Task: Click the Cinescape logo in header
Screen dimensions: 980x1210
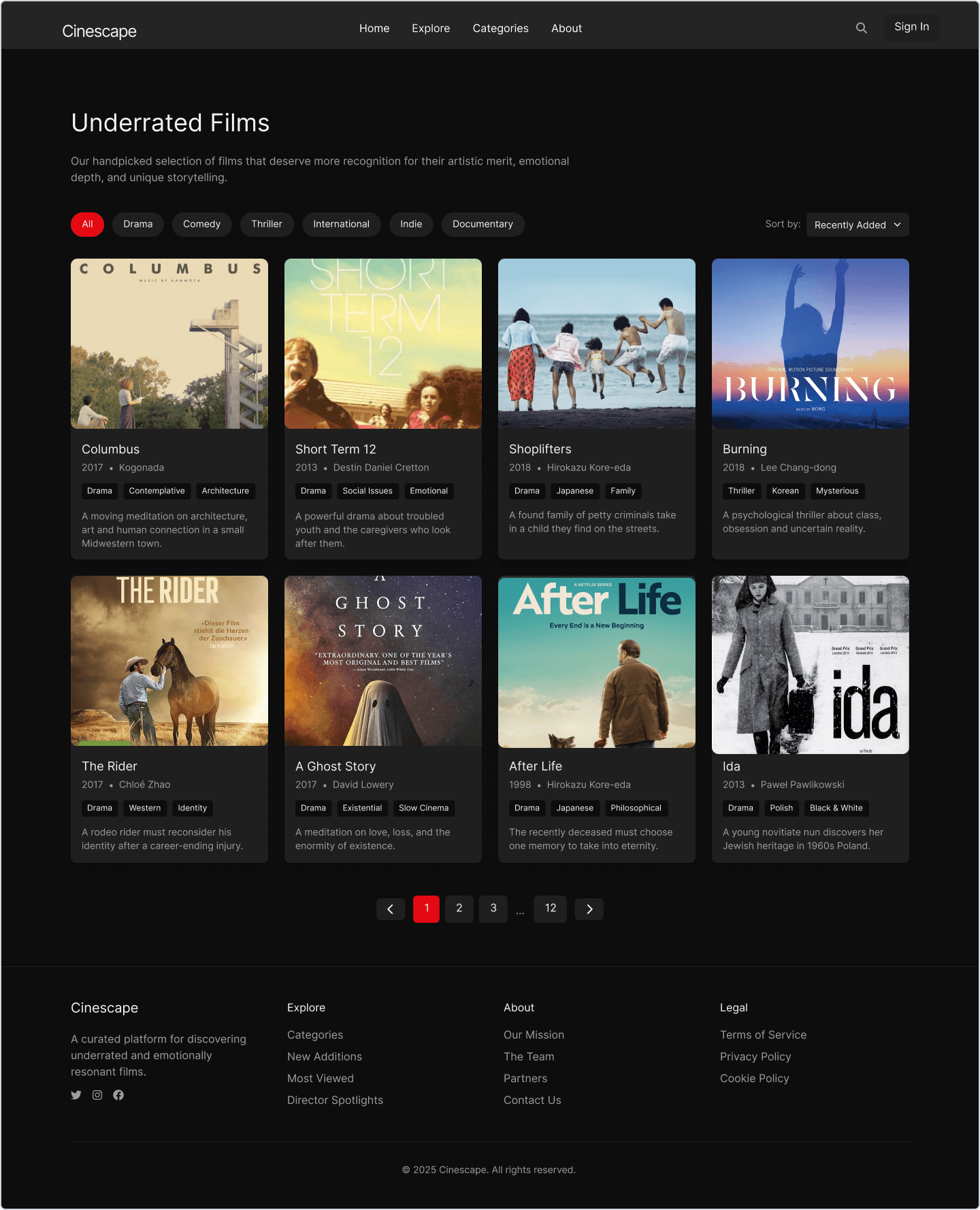Action: tap(99, 31)
